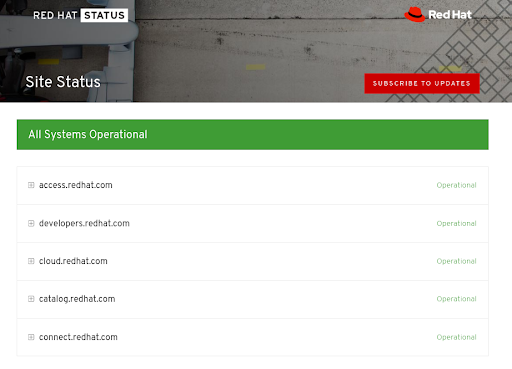Click the All Systems Operational green banner

[x=253, y=135]
